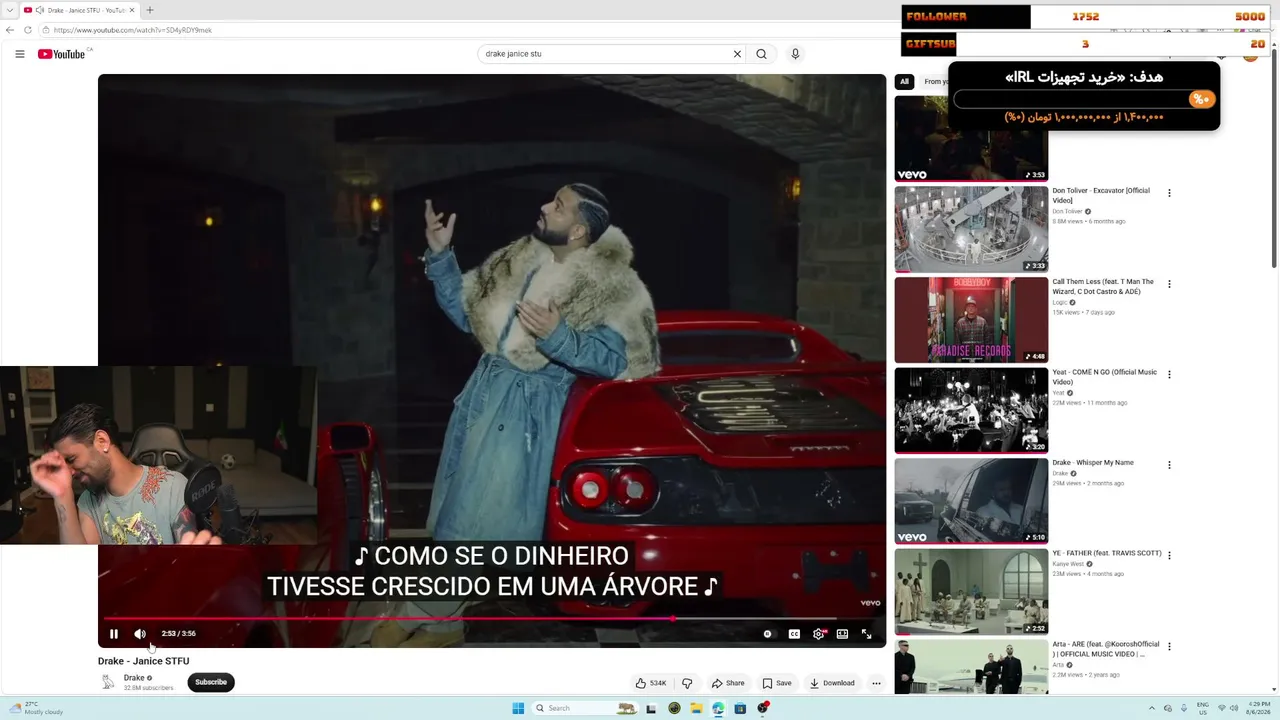This screenshot has width=1280, height=720.
Task: Open the Kanye West channel link
Action: pos(1068,564)
